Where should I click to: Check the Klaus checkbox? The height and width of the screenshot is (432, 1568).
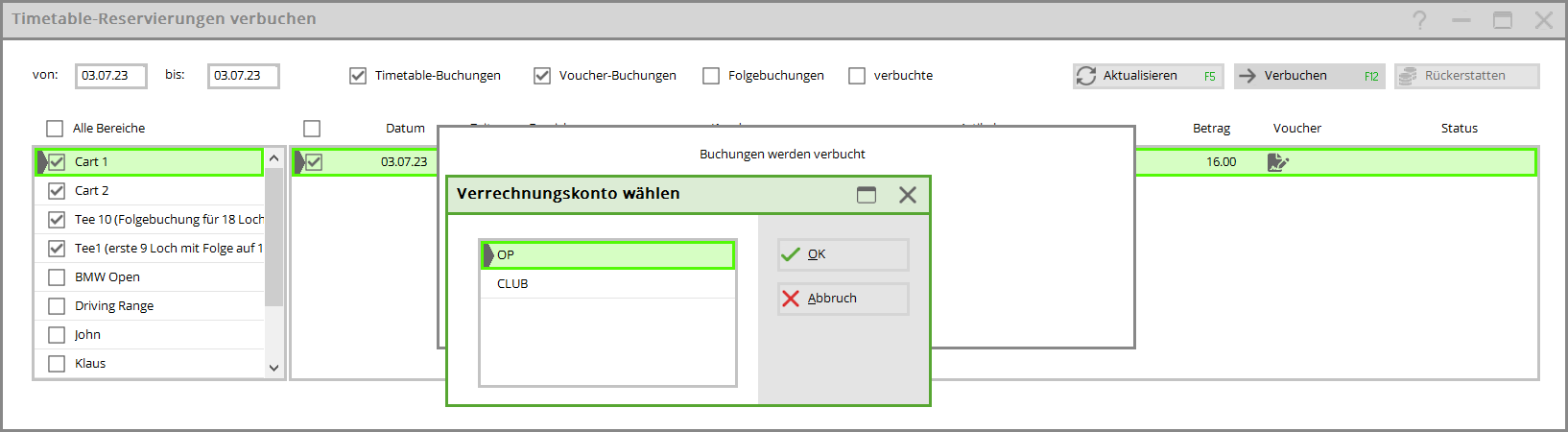(x=57, y=364)
